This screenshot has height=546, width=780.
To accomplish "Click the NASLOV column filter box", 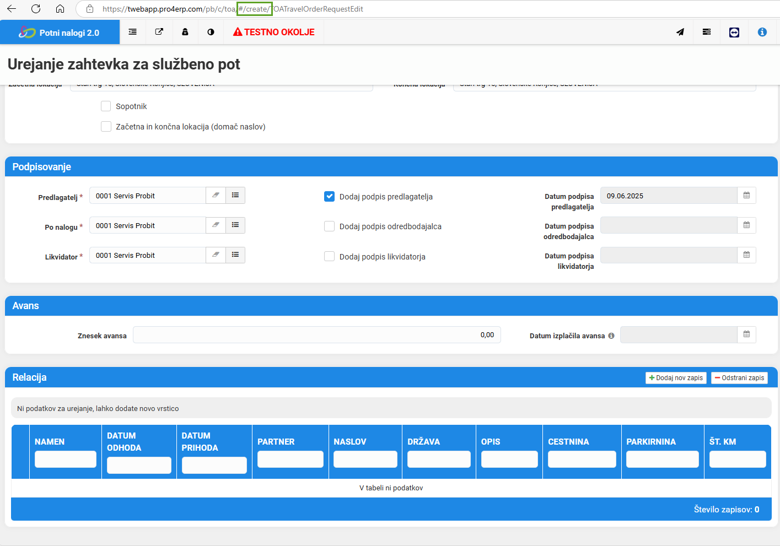I will point(365,459).
